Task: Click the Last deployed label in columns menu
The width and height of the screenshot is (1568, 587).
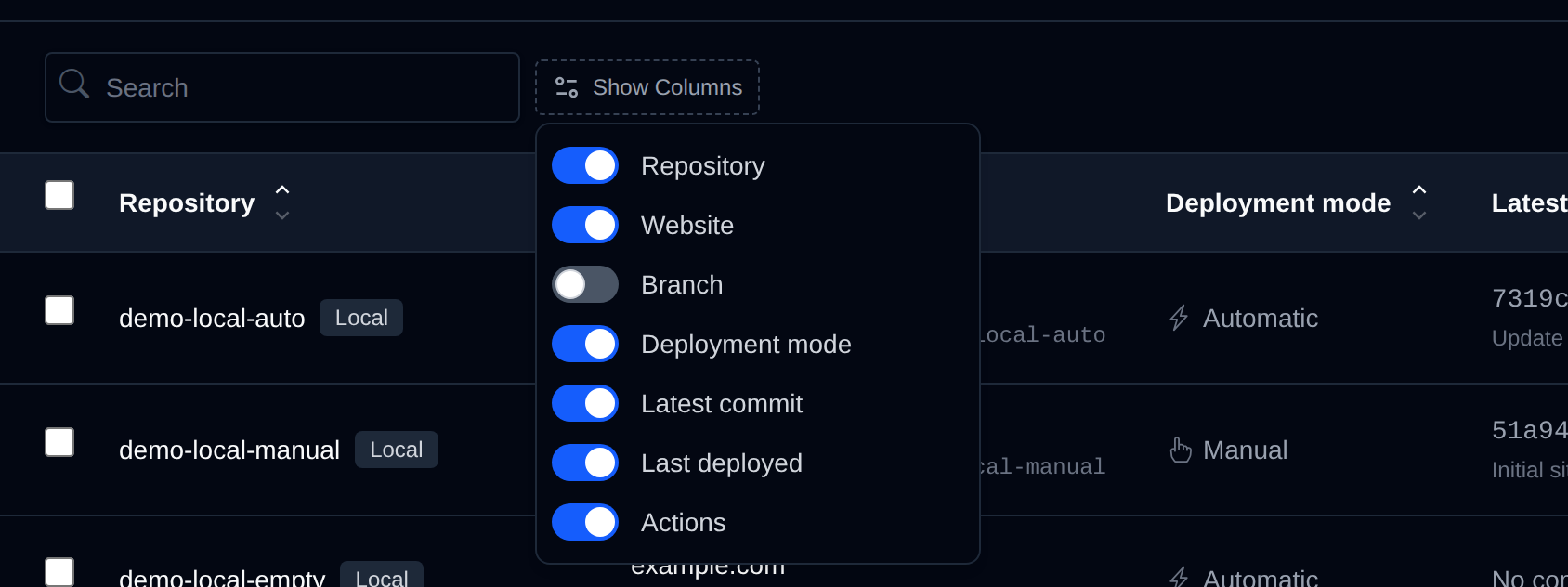Action: 722,463
